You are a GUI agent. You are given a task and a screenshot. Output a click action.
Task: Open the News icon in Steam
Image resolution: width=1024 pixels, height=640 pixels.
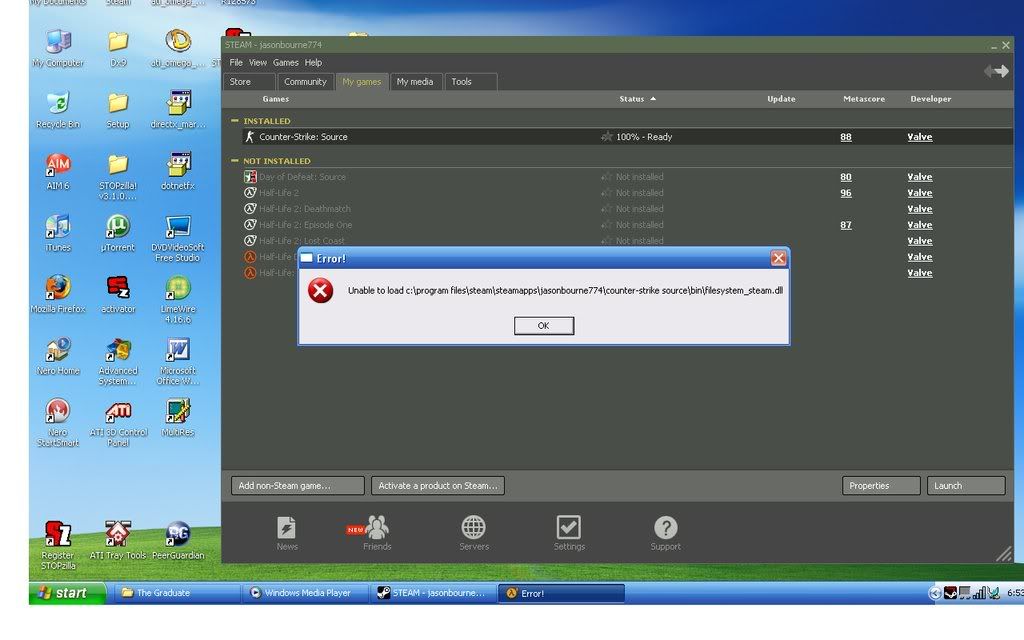click(287, 534)
